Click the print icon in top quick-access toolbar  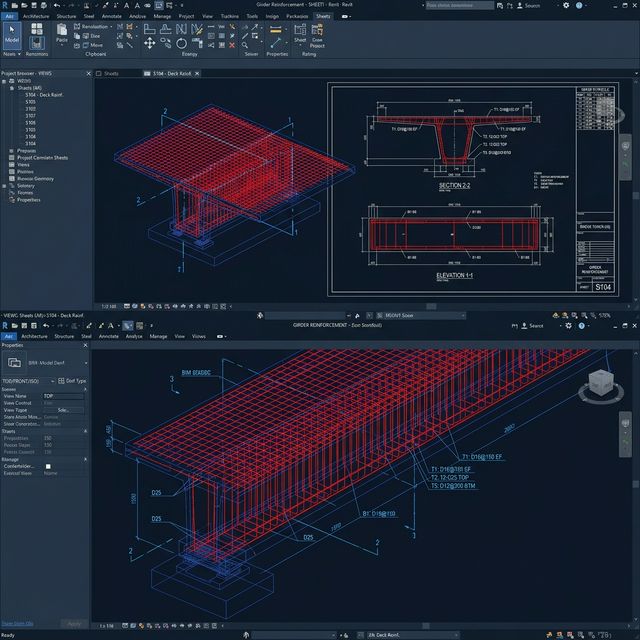(x=44, y=5)
